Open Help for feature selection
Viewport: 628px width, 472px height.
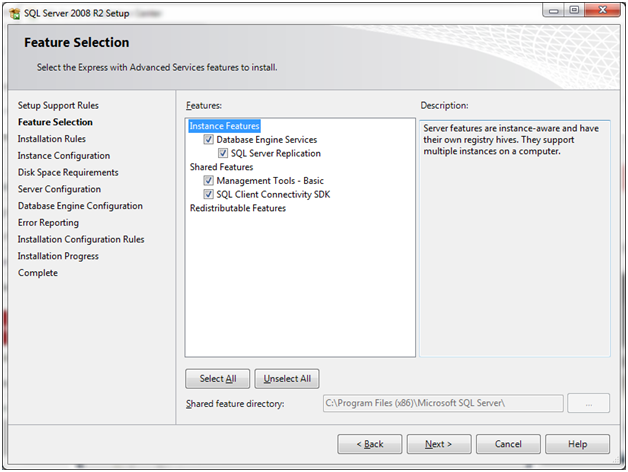[577, 444]
